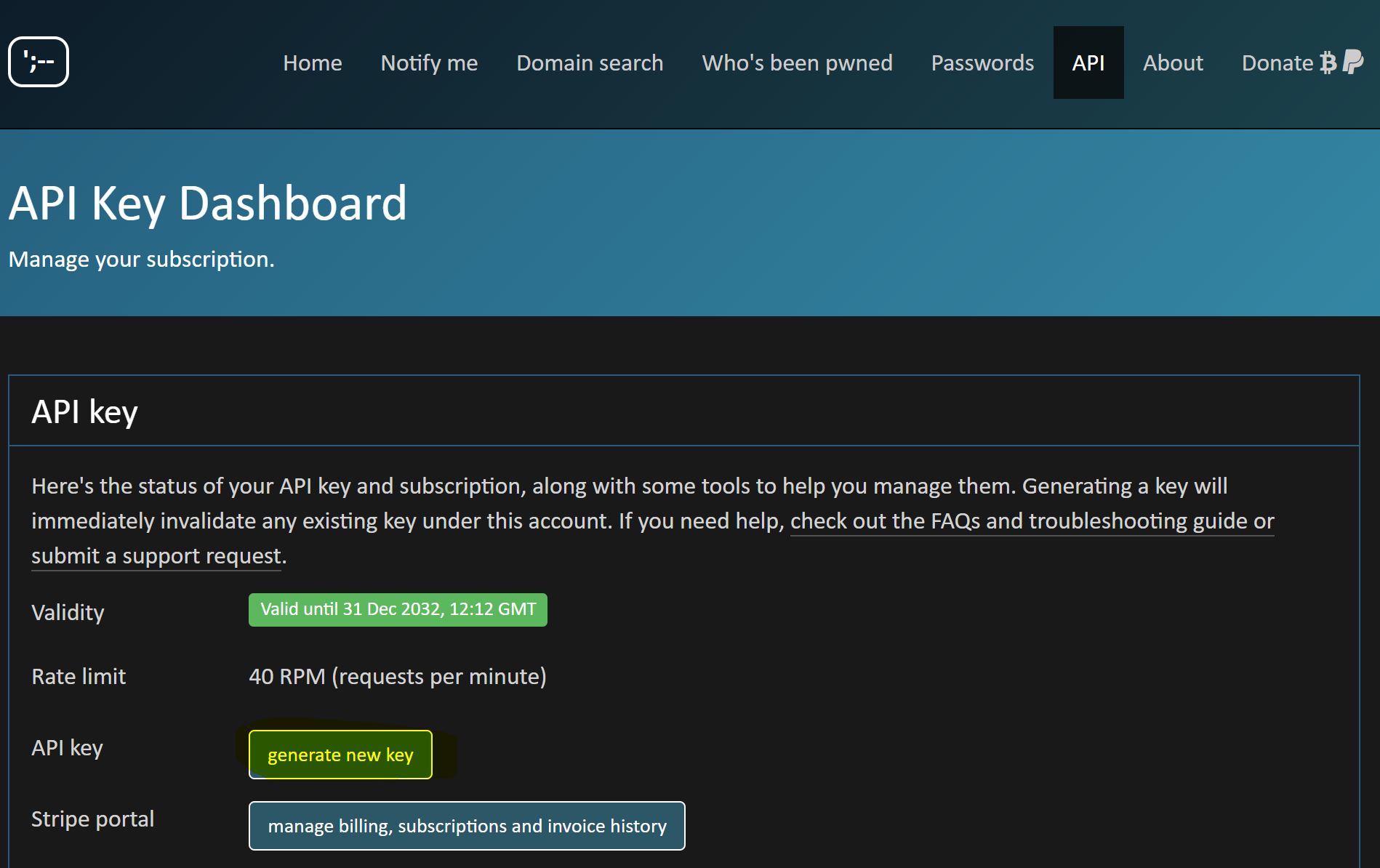Navigate to the Passwords page
The image size is (1380, 868).
pos(982,63)
